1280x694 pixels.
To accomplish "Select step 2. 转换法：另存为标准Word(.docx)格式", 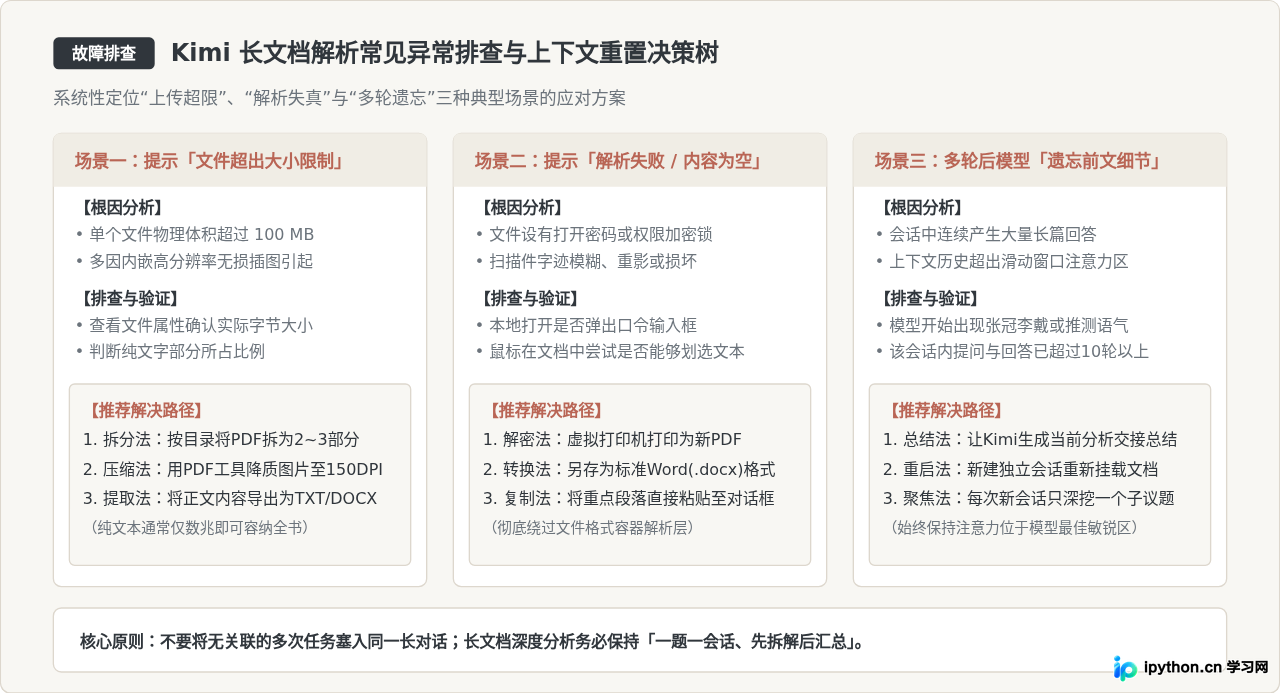I will 629,469.
